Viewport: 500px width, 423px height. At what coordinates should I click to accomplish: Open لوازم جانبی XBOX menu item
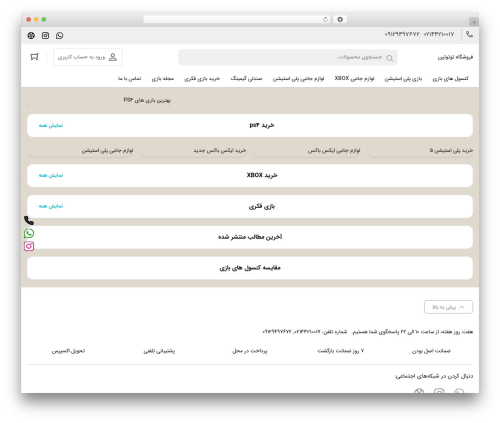point(354,79)
